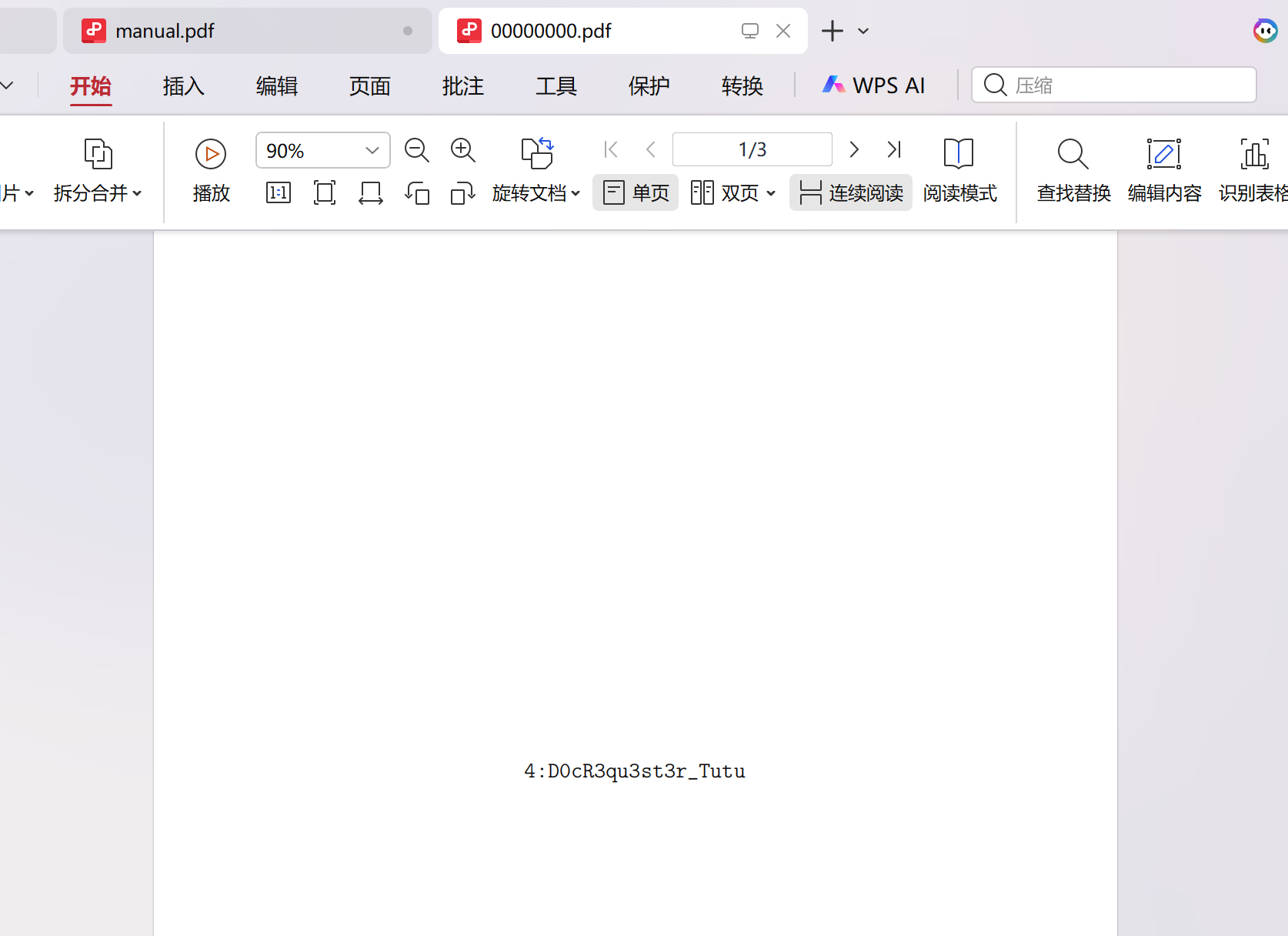Image resolution: width=1288 pixels, height=936 pixels.
Task: Click the page number field 1/3
Action: pyautogui.click(x=752, y=149)
